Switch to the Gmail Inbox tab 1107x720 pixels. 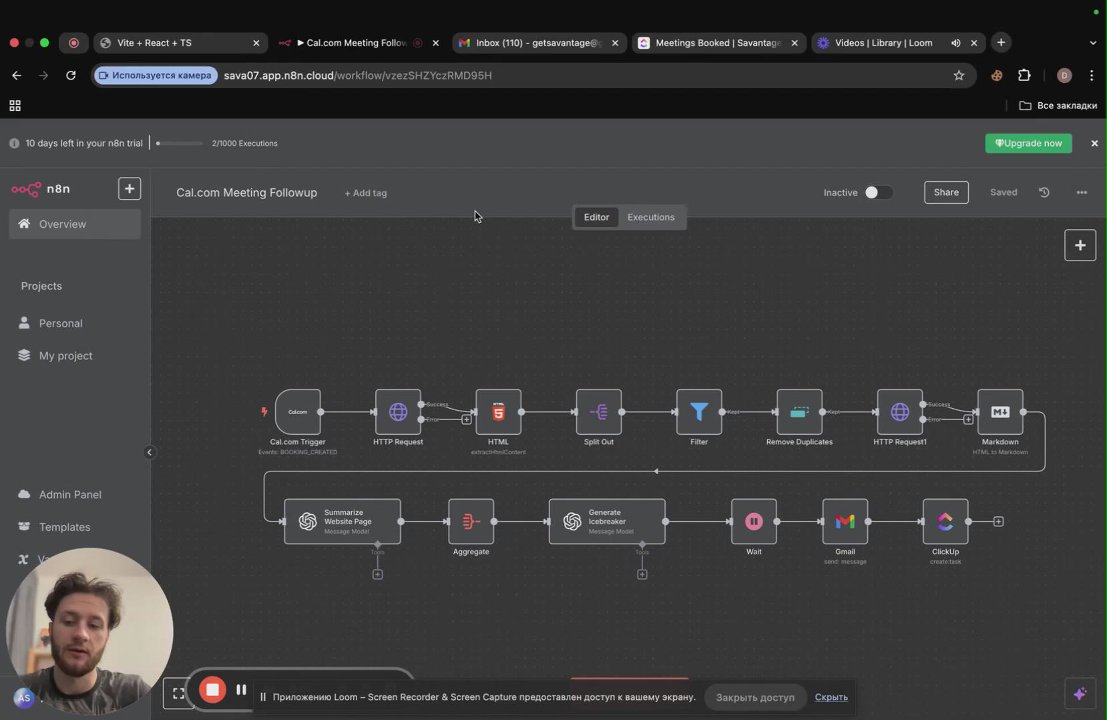pos(538,43)
